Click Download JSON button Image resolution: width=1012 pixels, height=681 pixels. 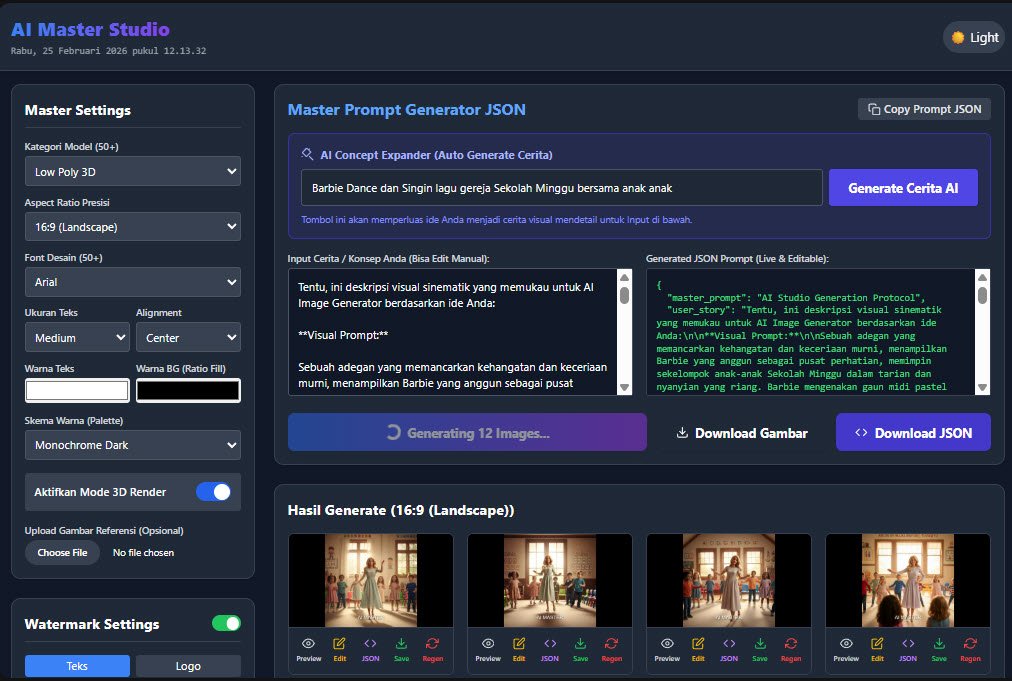913,432
